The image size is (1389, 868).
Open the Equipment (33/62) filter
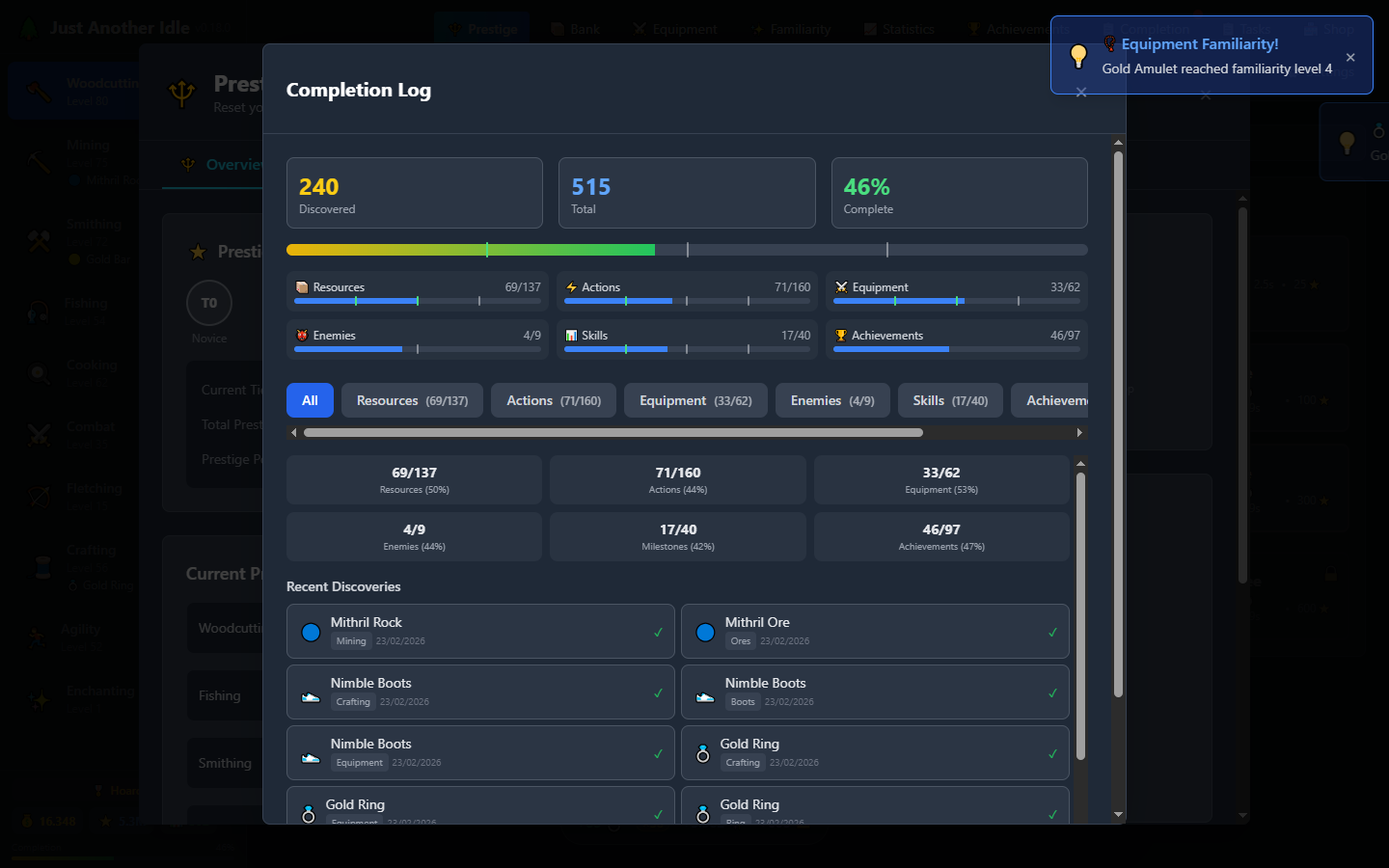(695, 400)
